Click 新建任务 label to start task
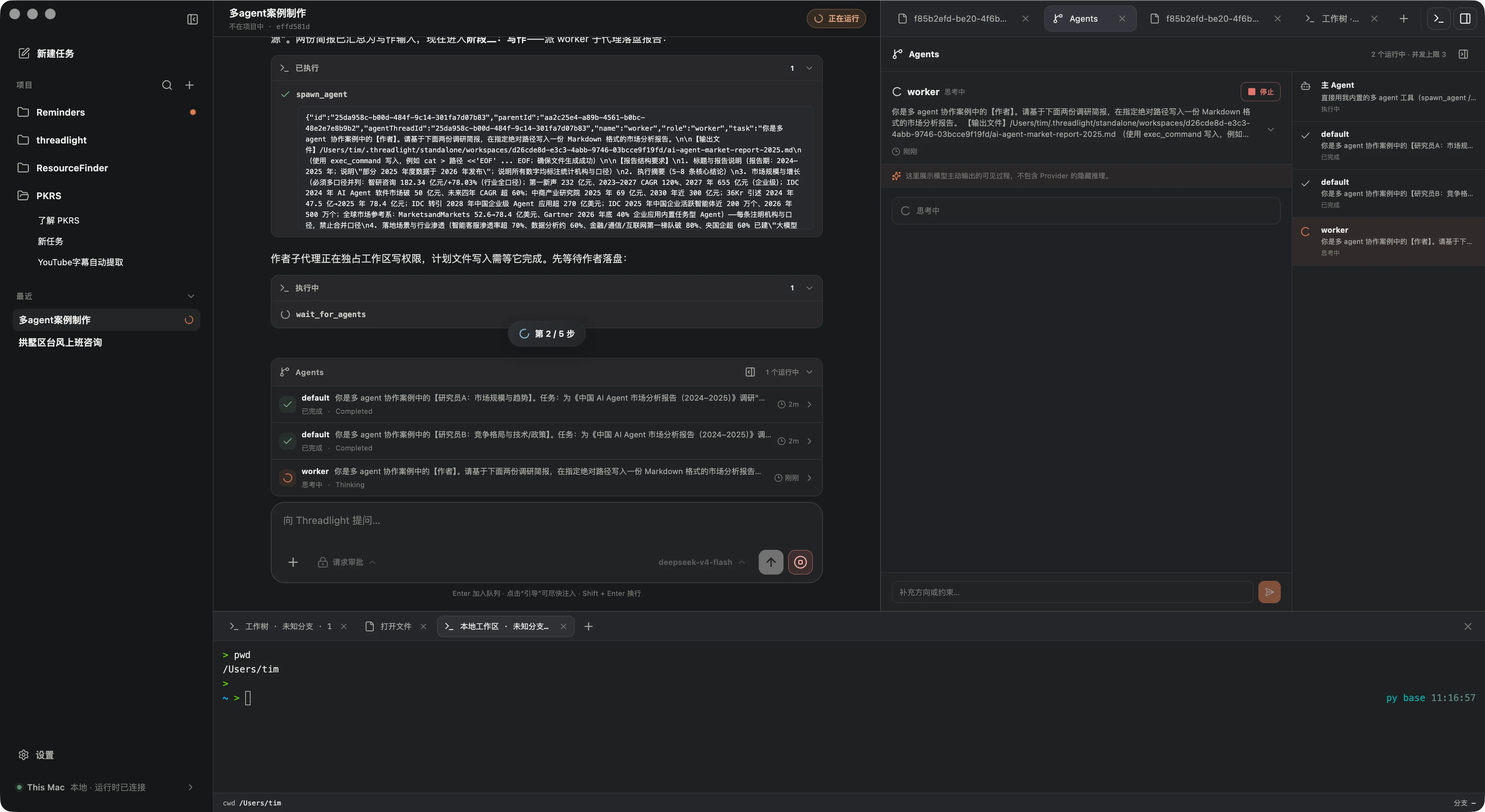The image size is (1485, 812). click(x=55, y=53)
